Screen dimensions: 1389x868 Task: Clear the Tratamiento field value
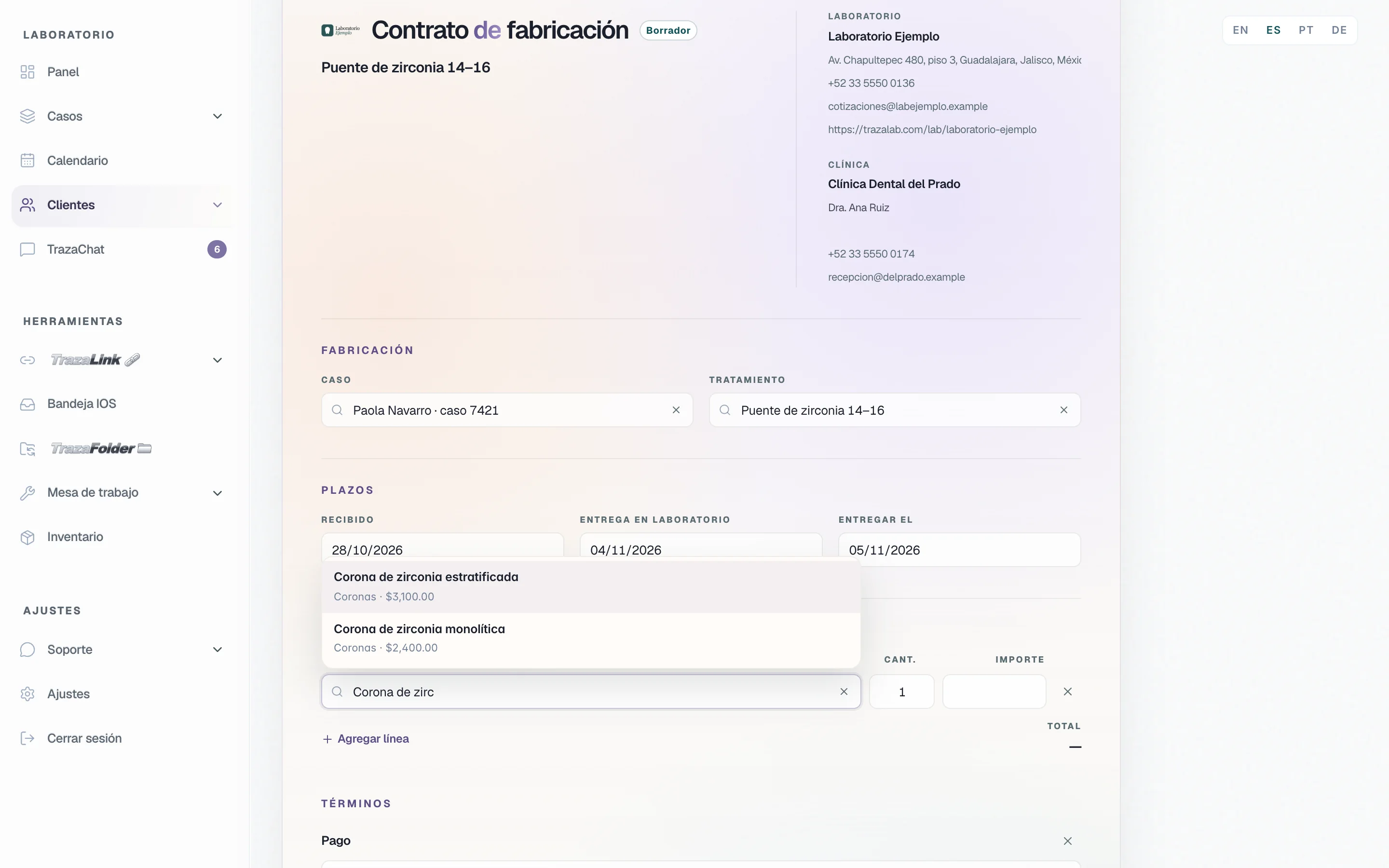click(x=1063, y=410)
